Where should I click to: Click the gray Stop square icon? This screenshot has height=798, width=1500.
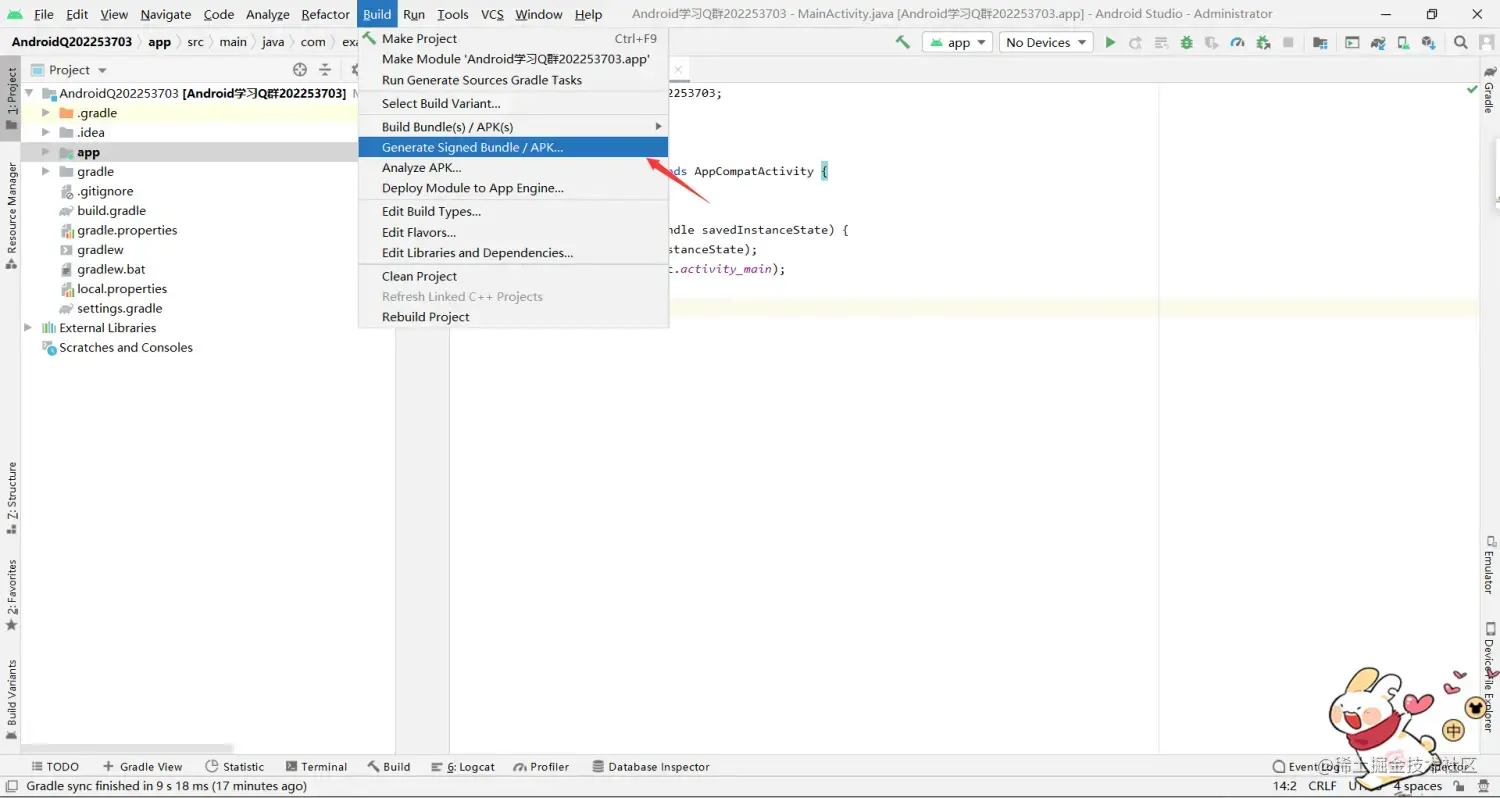point(1288,42)
